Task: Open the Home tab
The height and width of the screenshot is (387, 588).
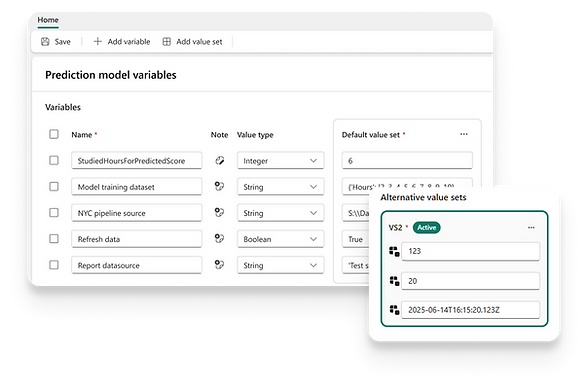Action: tap(48, 20)
